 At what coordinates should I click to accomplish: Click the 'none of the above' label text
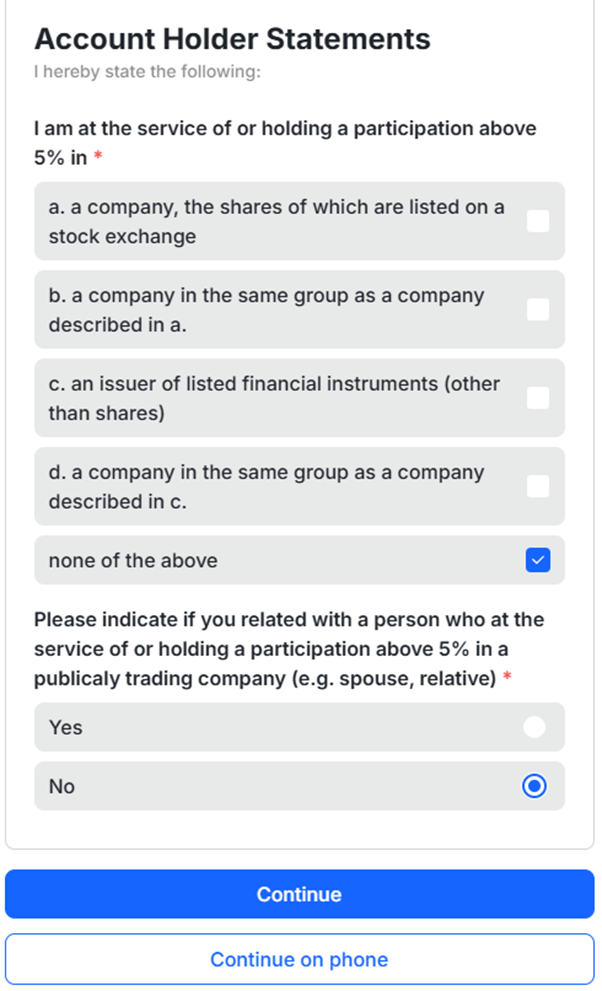(x=133, y=560)
